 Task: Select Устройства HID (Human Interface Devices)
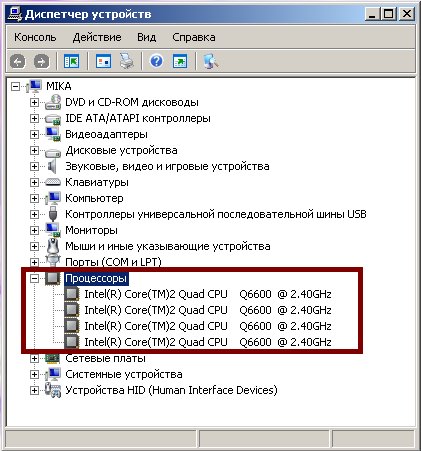(171, 390)
